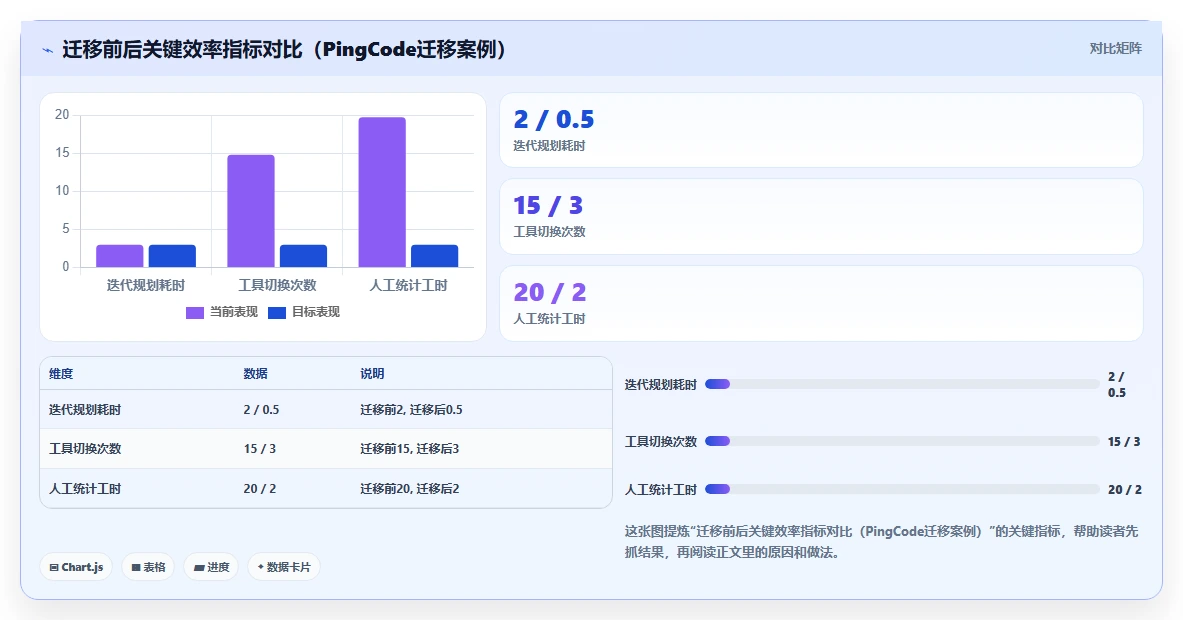The width and height of the screenshot is (1183, 620).
Task: Click the purple bar for 迭代规划耗时
Action: tap(119, 256)
